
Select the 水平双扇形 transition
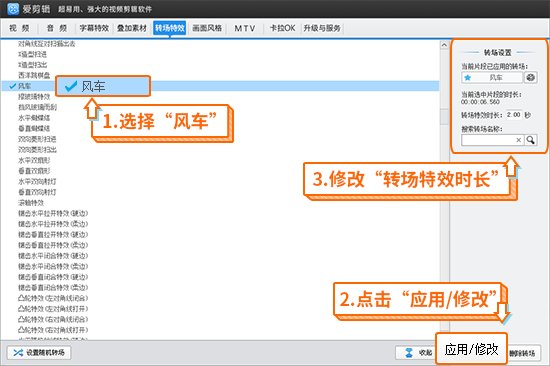tap(34, 160)
